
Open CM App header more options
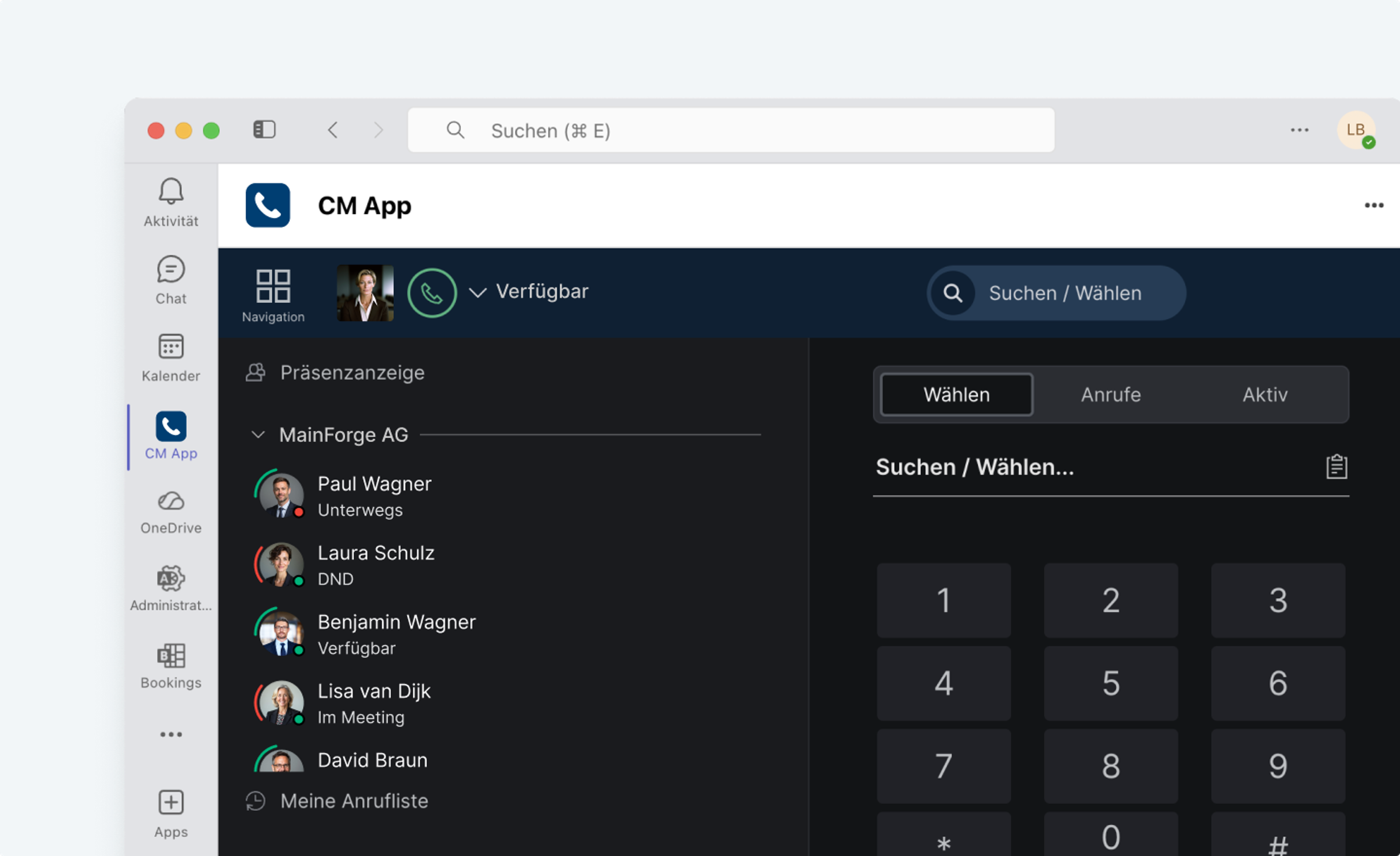(1374, 205)
